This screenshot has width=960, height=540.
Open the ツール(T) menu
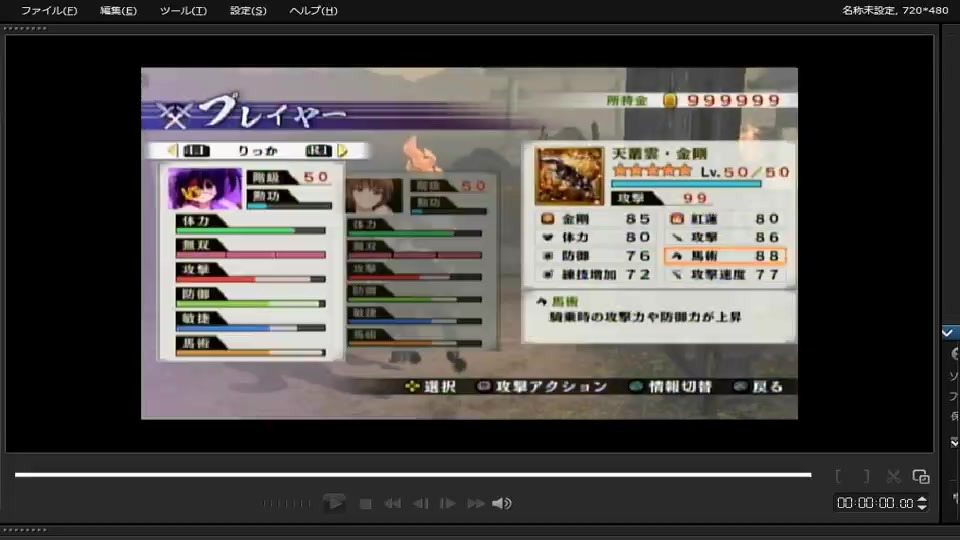[x=183, y=10]
